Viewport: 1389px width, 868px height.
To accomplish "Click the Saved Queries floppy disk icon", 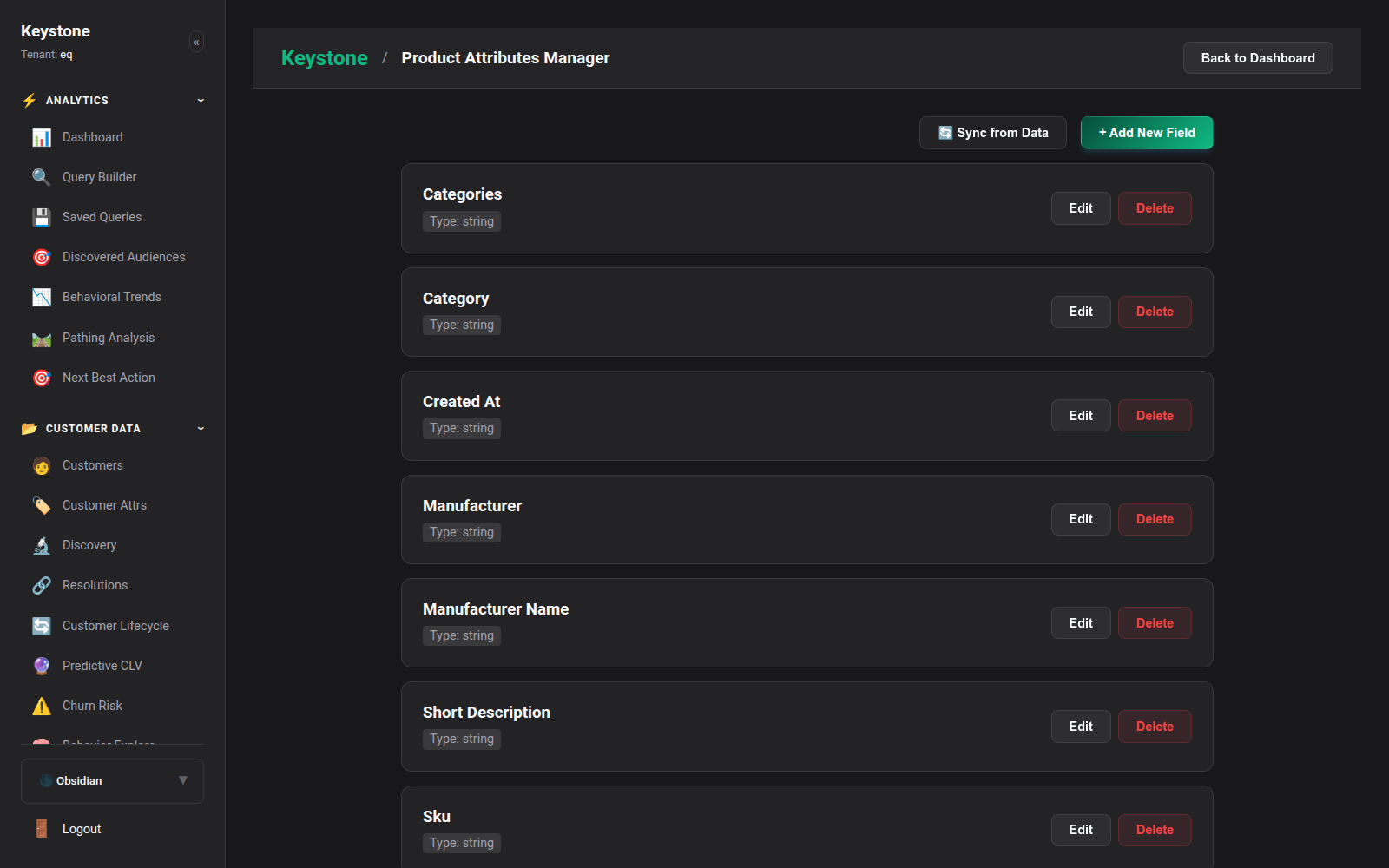I will [42, 218].
